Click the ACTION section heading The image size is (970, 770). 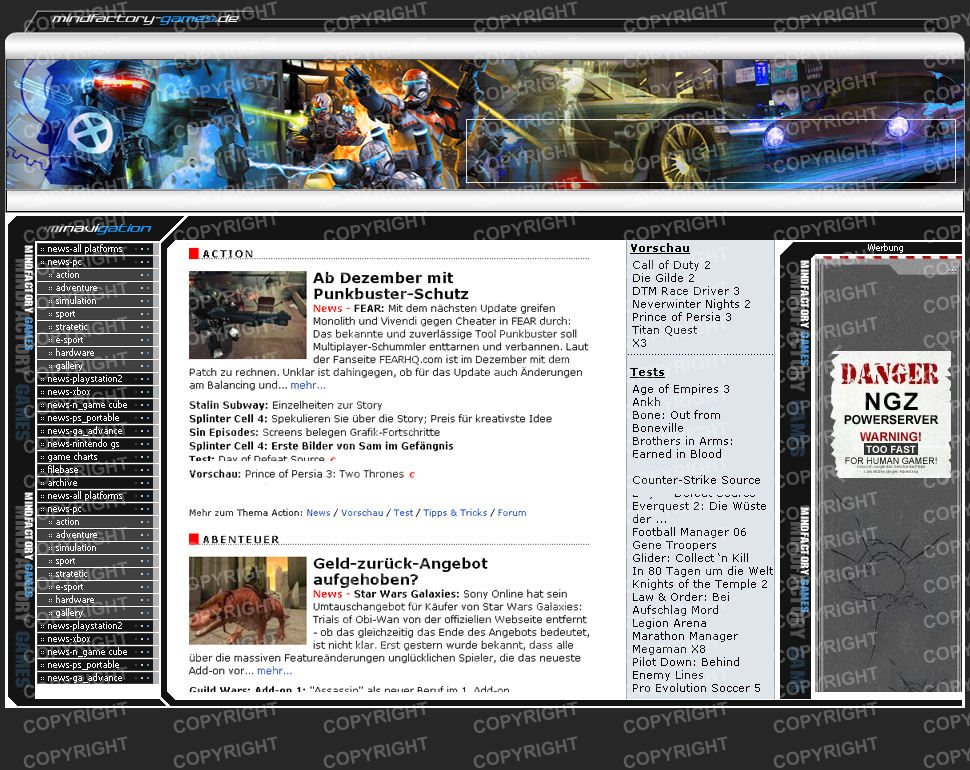[x=228, y=254]
